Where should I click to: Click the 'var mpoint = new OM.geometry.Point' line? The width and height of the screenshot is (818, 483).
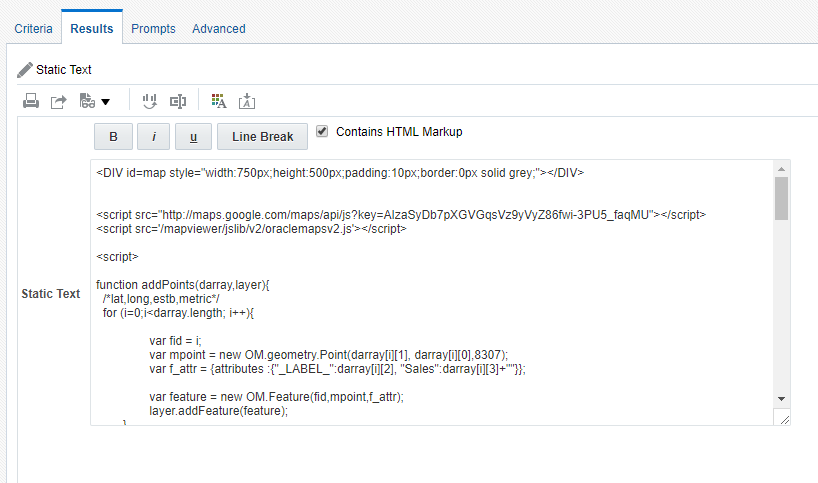point(329,355)
